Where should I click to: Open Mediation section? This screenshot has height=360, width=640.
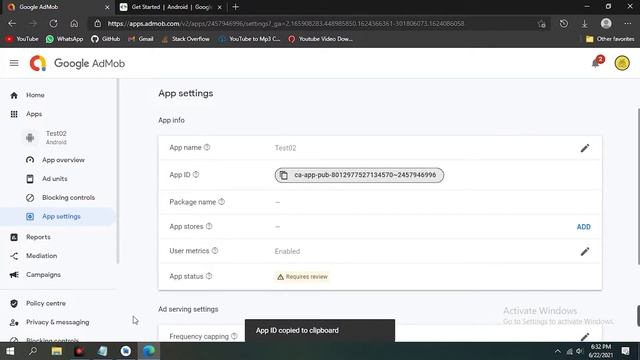click(42, 256)
